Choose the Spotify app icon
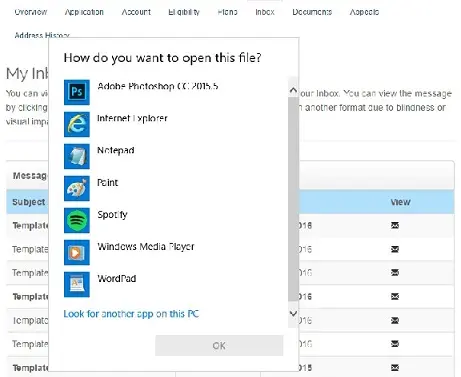The height and width of the screenshot is (377, 461). 77,220
